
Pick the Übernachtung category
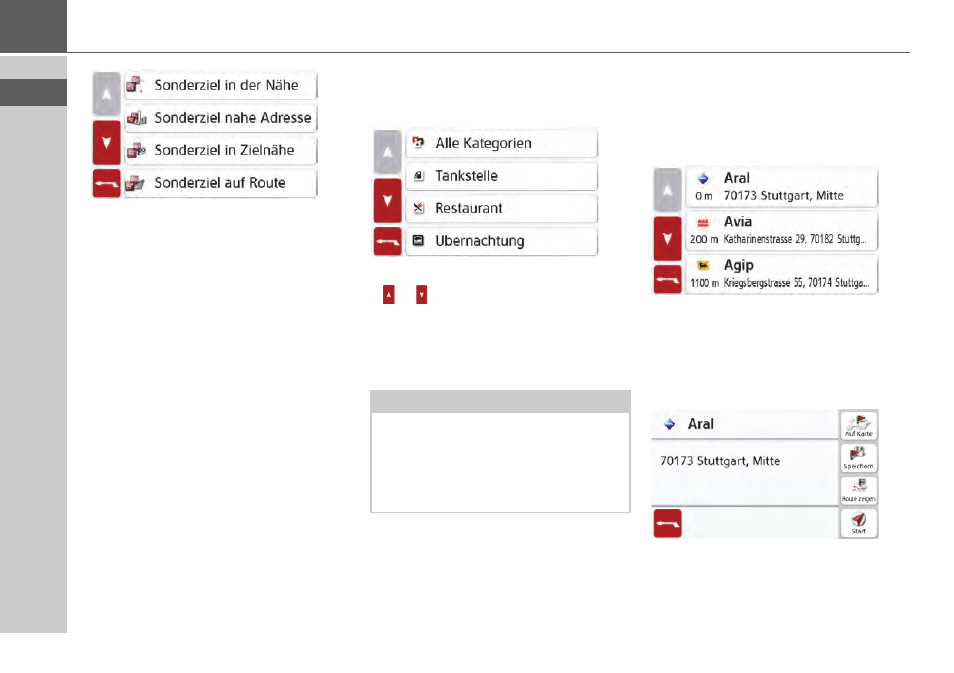pyautogui.click(x=501, y=241)
